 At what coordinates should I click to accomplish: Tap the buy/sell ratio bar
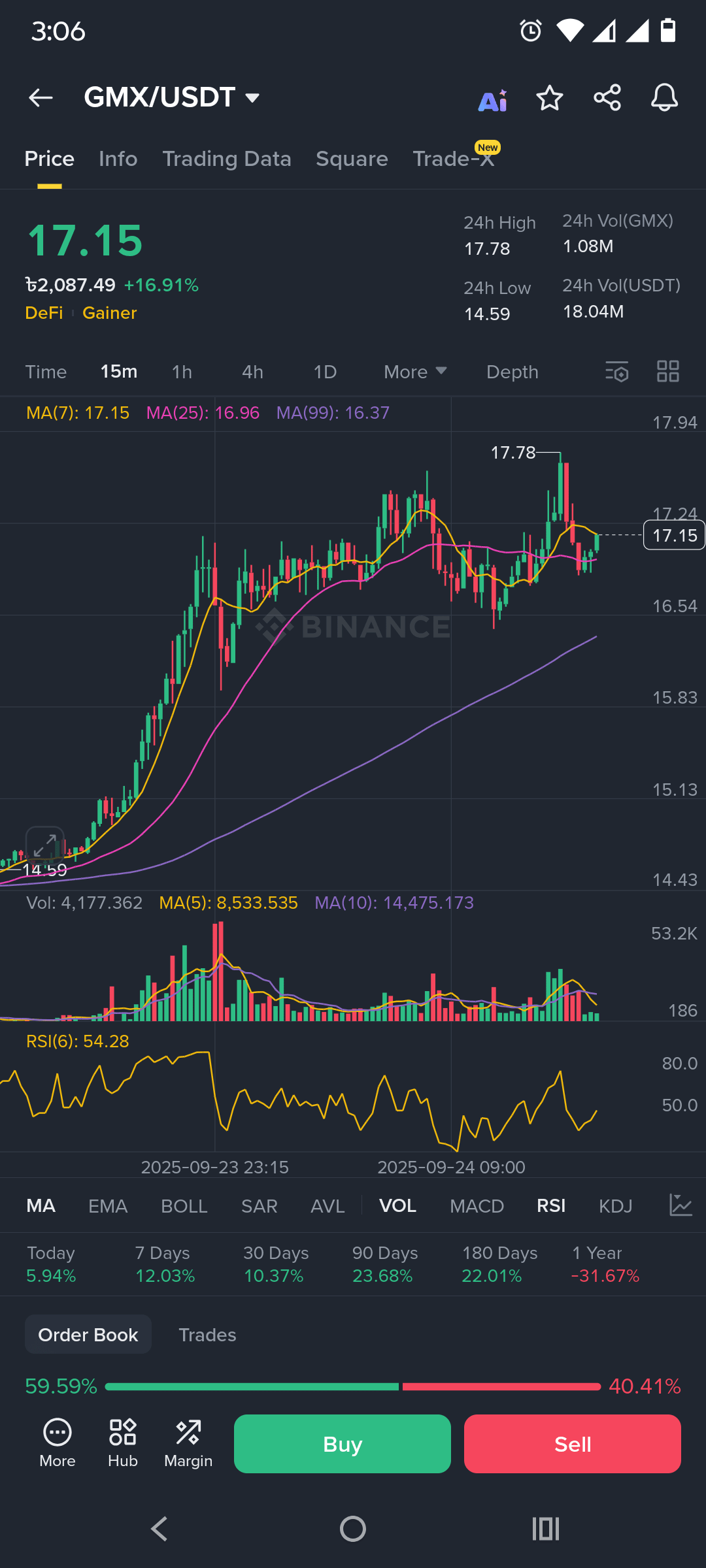click(x=353, y=1386)
